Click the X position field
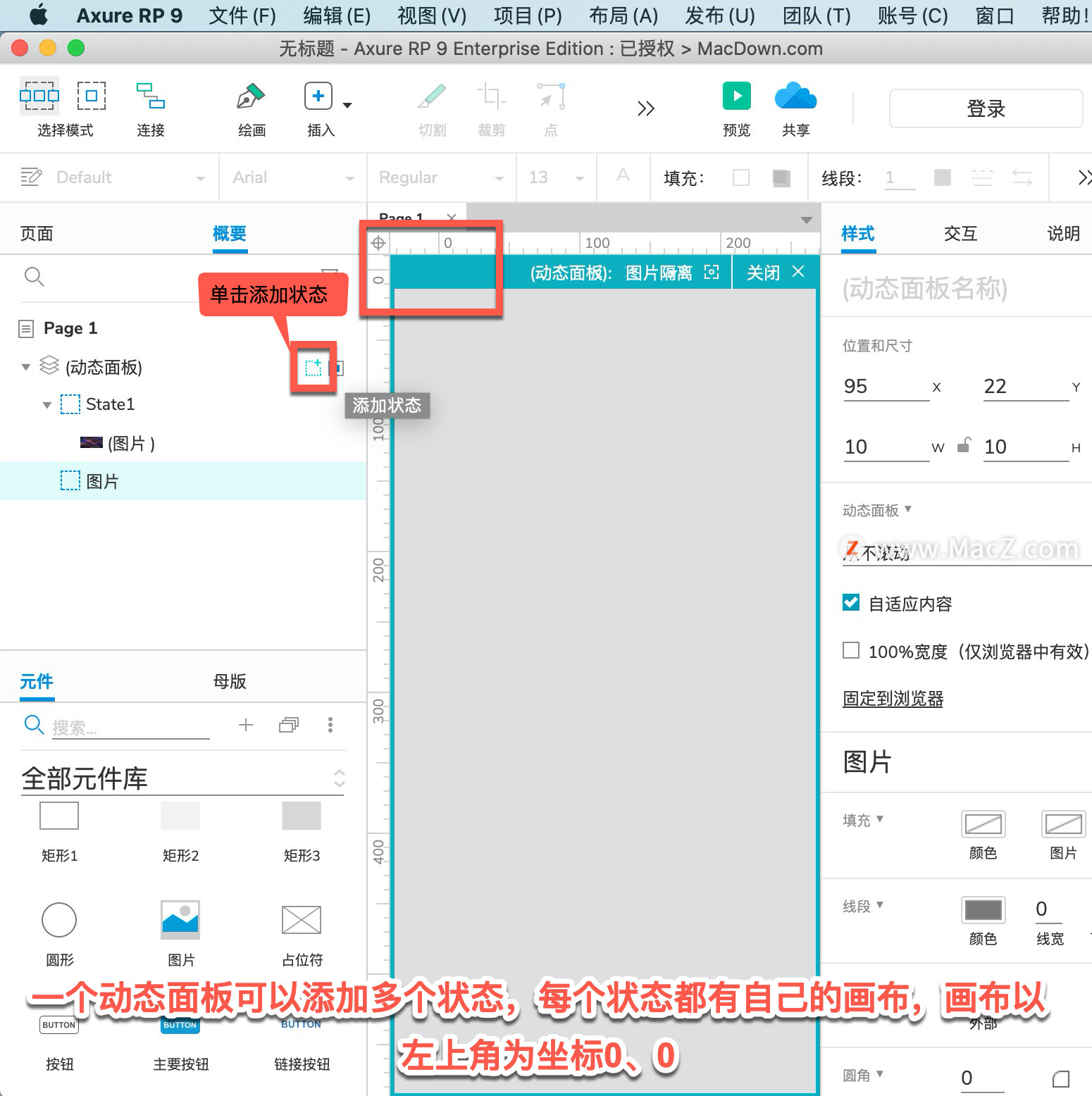The height and width of the screenshot is (1096, 1092). pos(886,387)
